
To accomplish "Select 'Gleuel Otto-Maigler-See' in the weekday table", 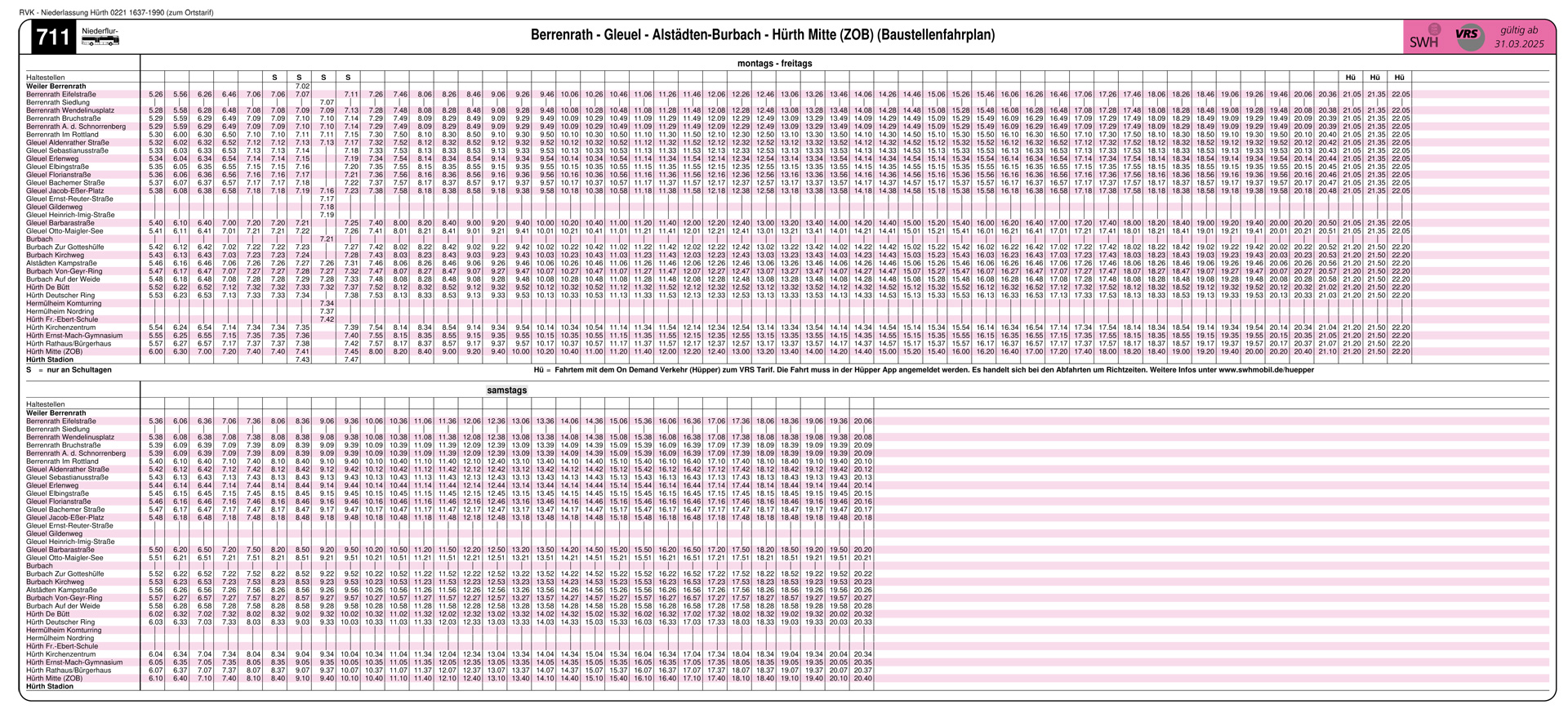I will (x=65, y=231).
